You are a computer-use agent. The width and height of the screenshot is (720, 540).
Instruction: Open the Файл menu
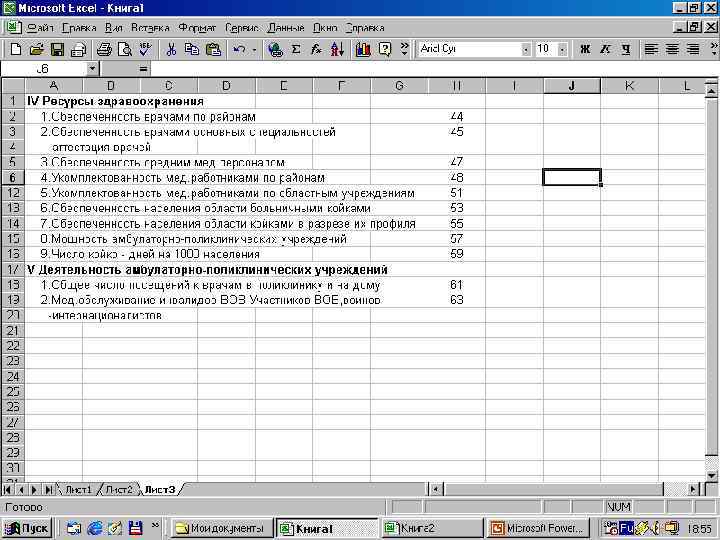point(40,28)
